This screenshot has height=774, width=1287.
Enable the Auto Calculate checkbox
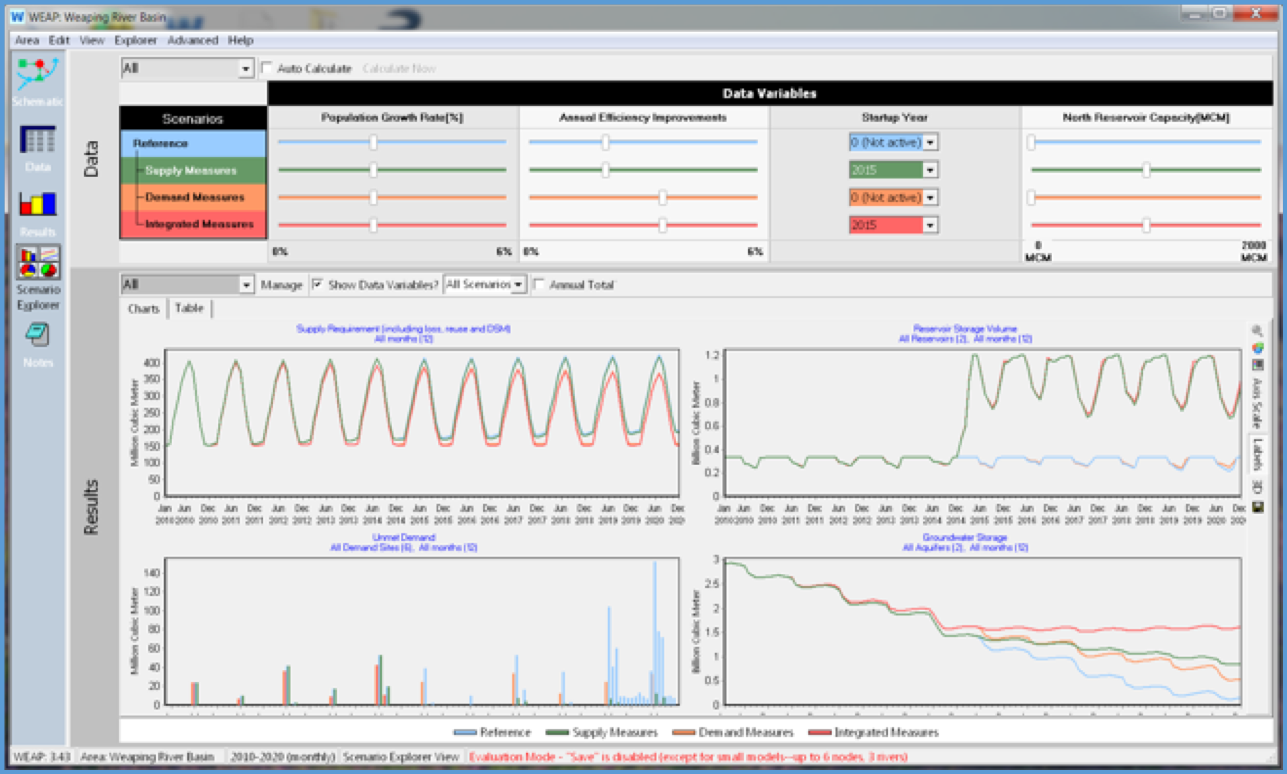[267, 69]
